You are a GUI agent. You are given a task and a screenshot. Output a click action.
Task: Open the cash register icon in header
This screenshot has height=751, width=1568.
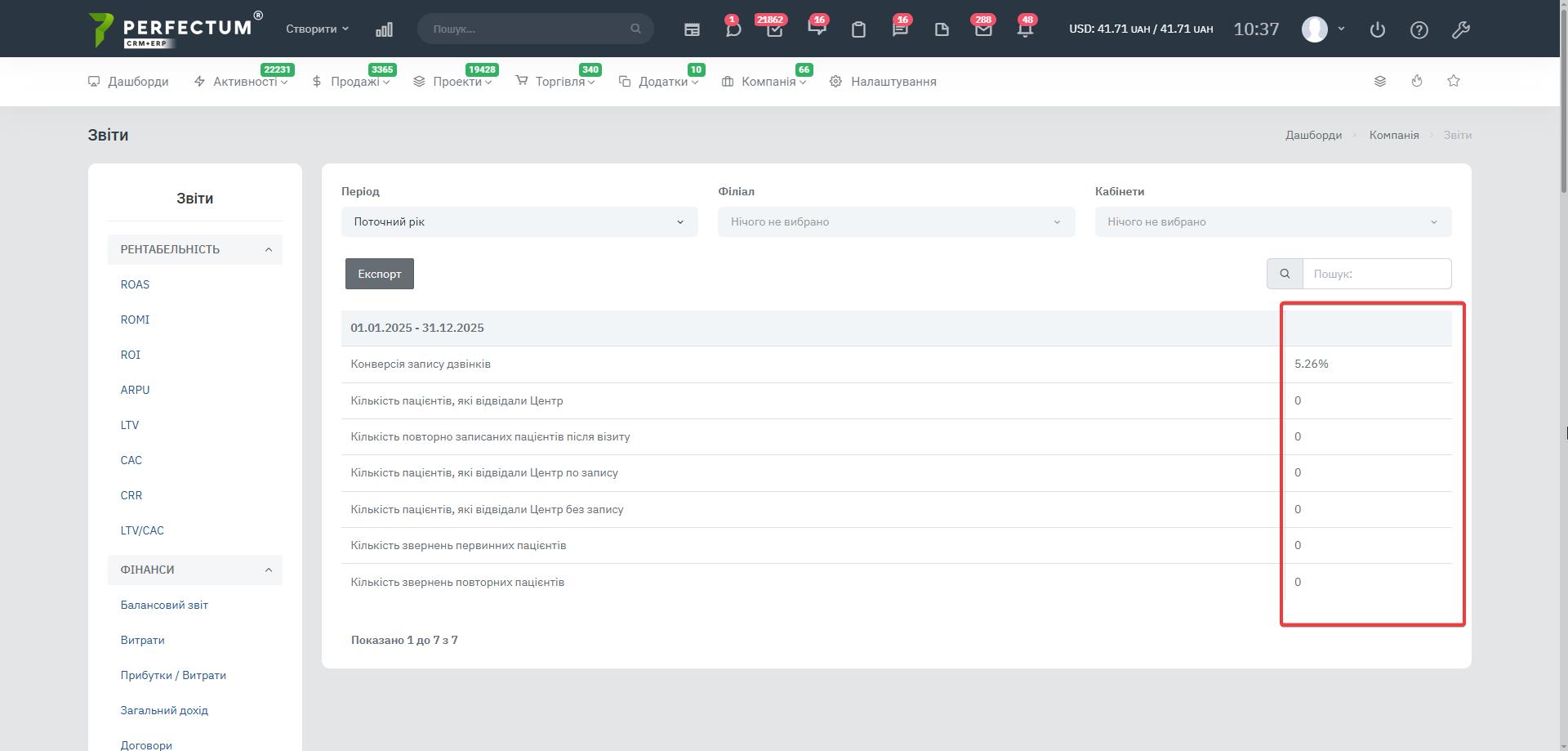coord(692,29)
